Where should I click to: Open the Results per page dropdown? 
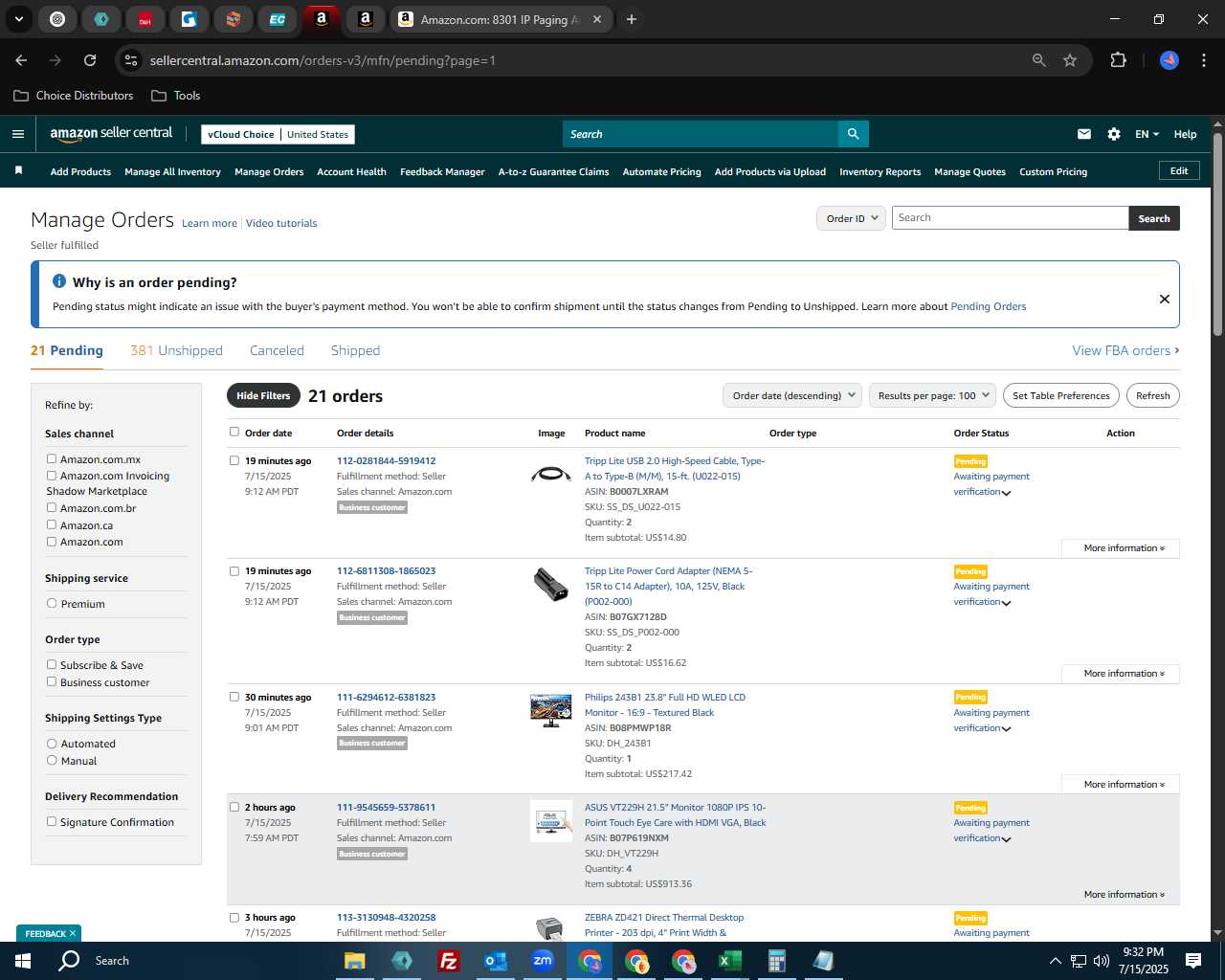point(933,395)
